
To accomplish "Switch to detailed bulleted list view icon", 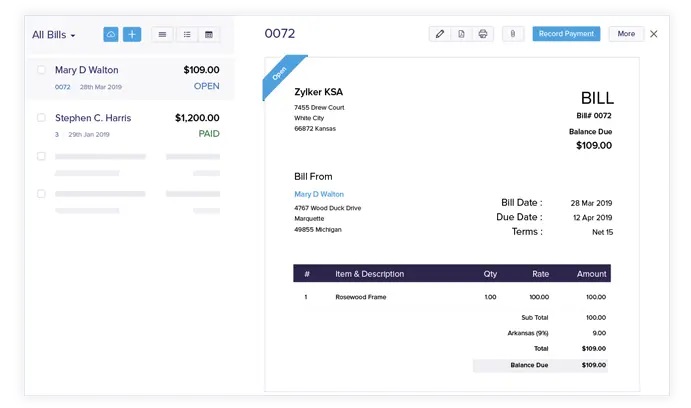I will (x=186, y=34).
